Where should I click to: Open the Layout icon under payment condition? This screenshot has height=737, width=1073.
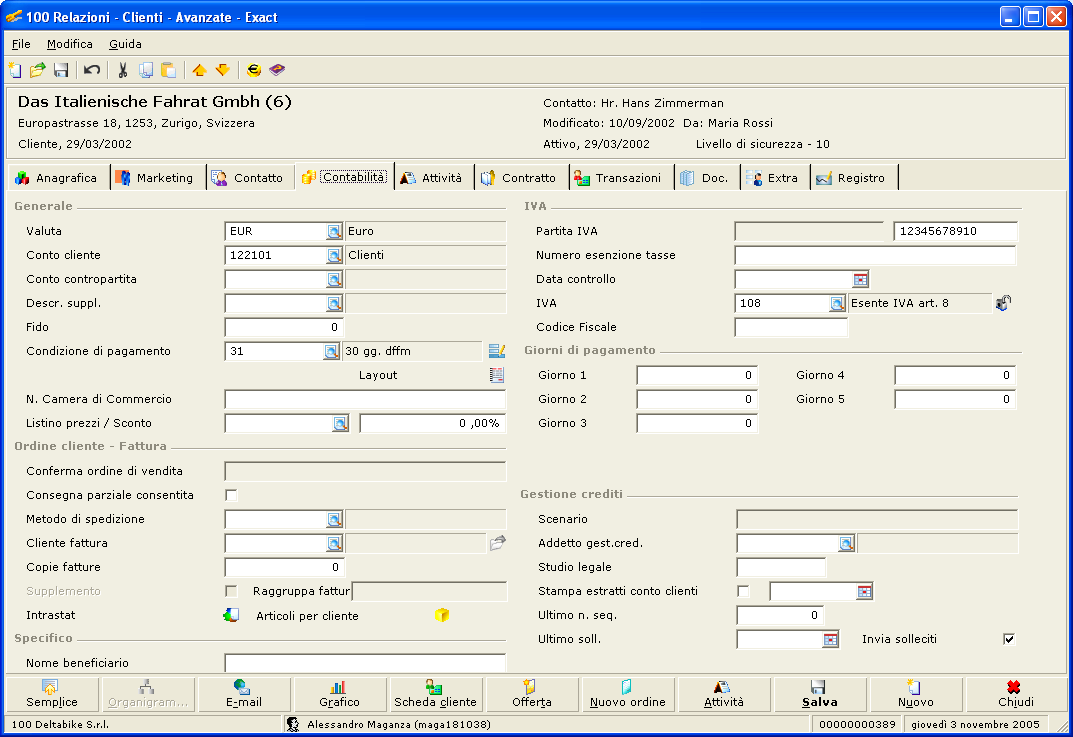point(496,375)
